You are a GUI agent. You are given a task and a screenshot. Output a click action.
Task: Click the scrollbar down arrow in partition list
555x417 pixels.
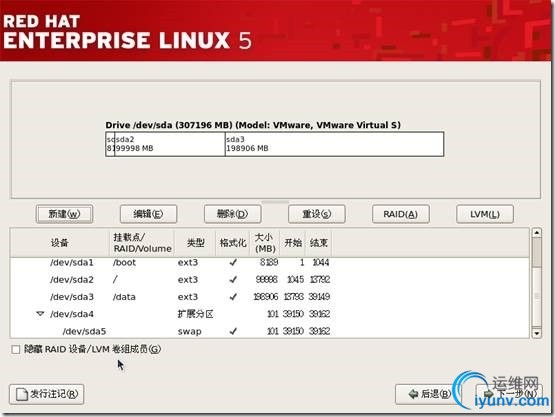pos(537,333)
